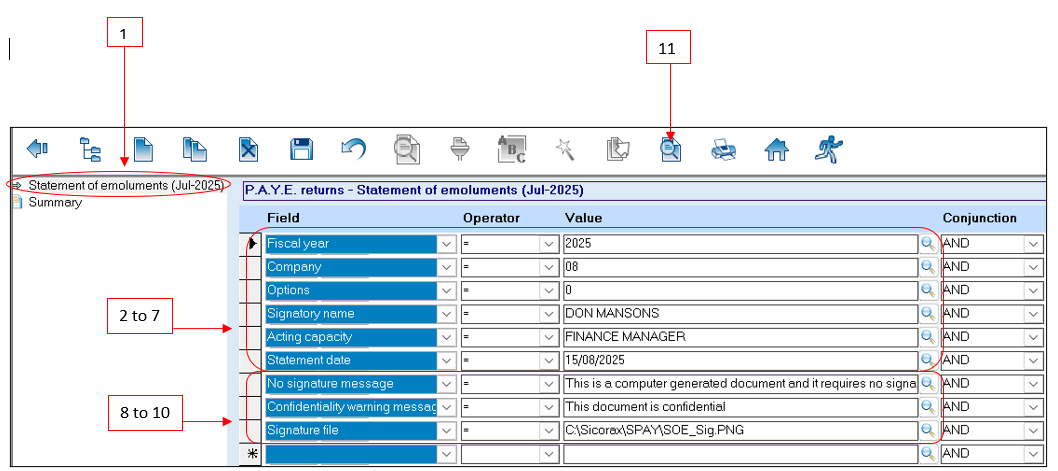
Task: Expand the Statement date field dropdown
Action: [447, 360]
